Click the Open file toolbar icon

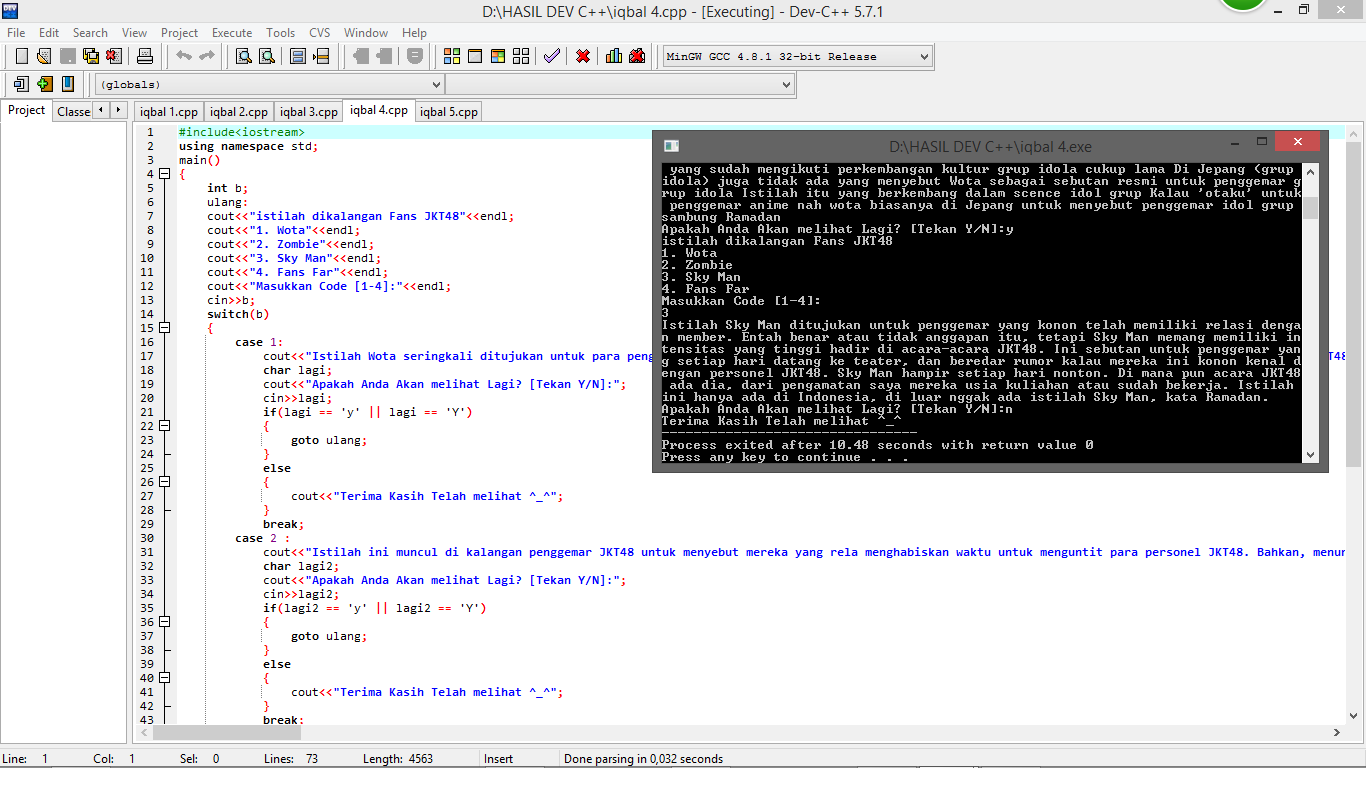click(44, 56)
